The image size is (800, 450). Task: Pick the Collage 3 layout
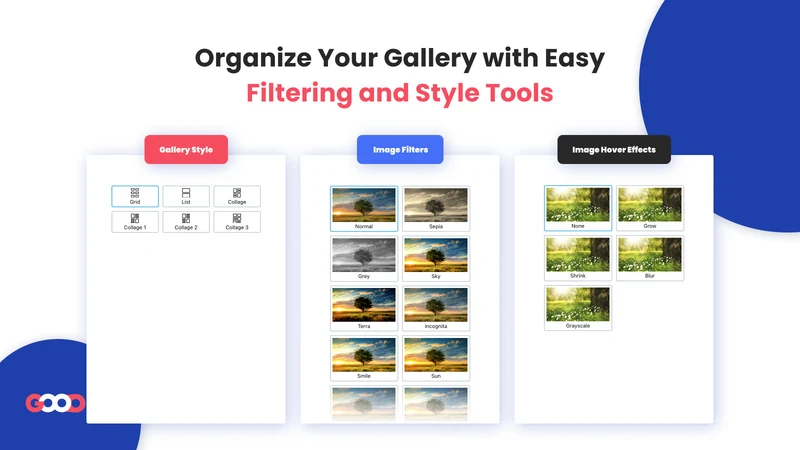(237, 222)
